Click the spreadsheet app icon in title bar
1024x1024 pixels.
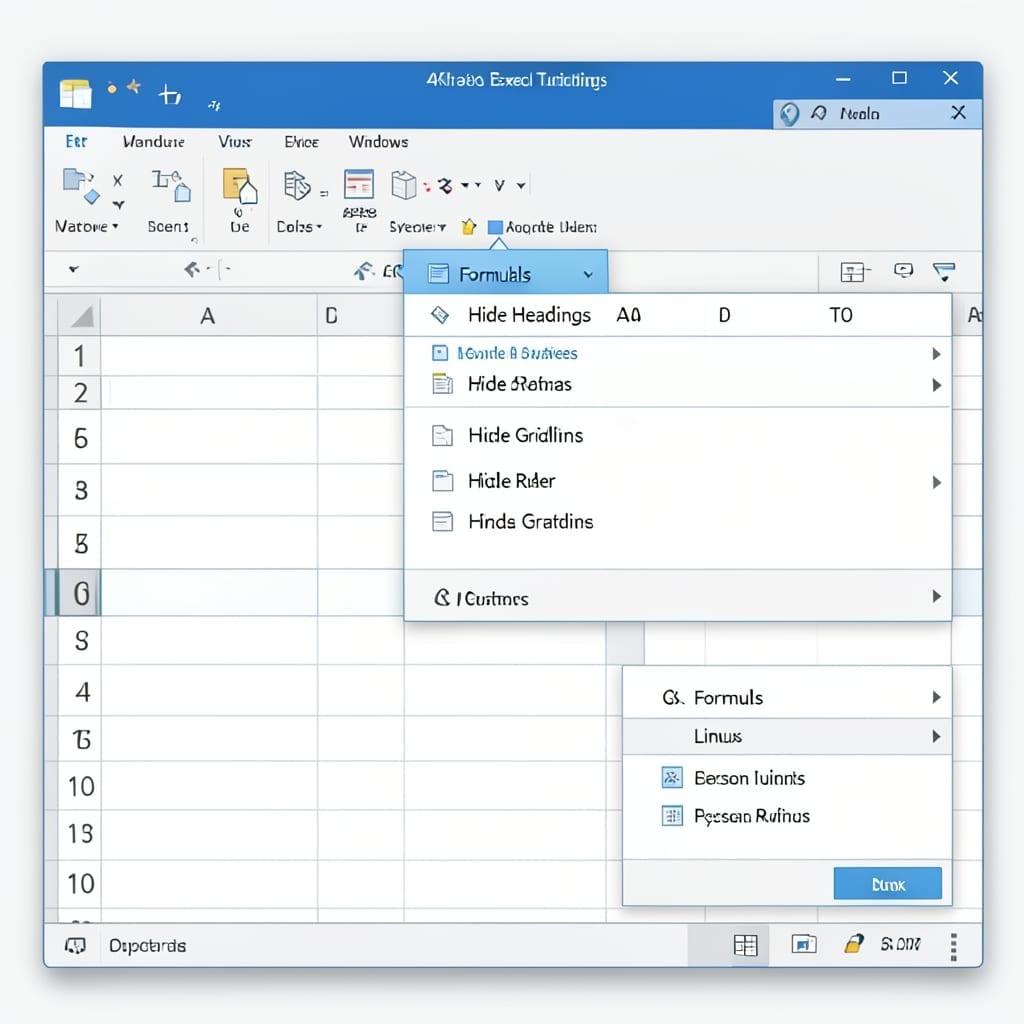coord(76,93)
